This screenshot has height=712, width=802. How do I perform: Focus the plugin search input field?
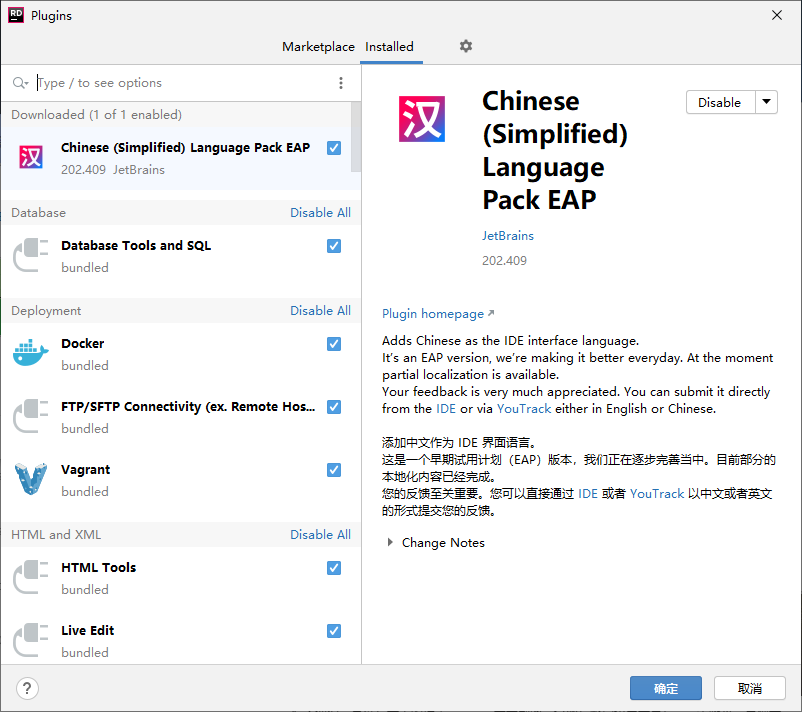coord(184,83)
